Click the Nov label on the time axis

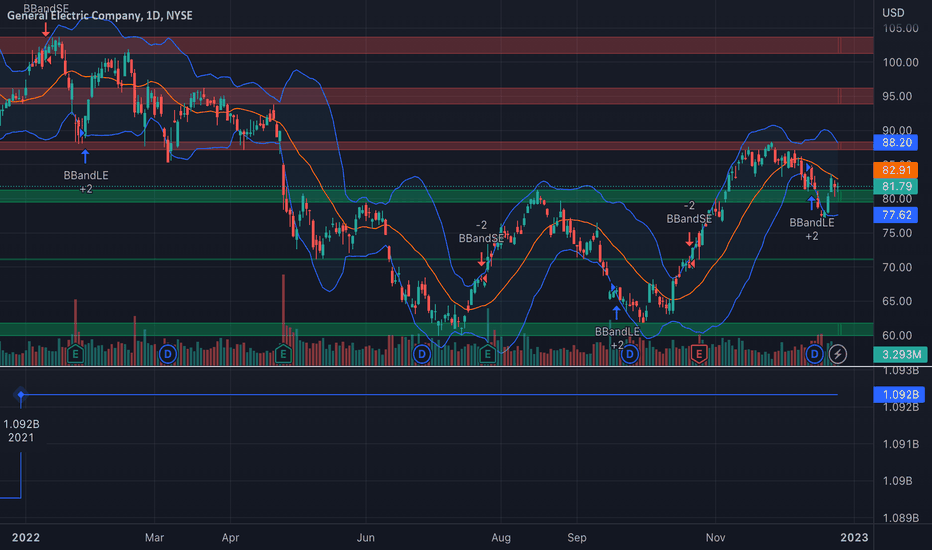tap(715, 538)
